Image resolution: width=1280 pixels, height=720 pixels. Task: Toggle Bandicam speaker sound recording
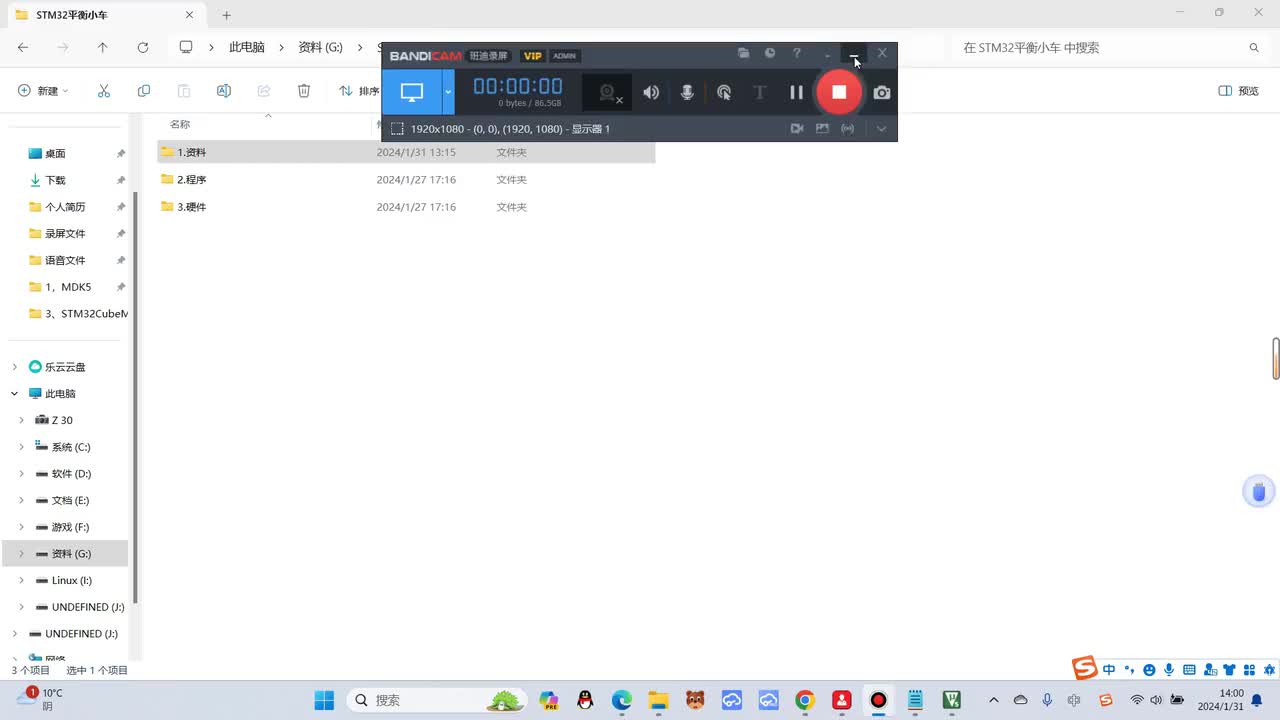[x=651, y=92]
